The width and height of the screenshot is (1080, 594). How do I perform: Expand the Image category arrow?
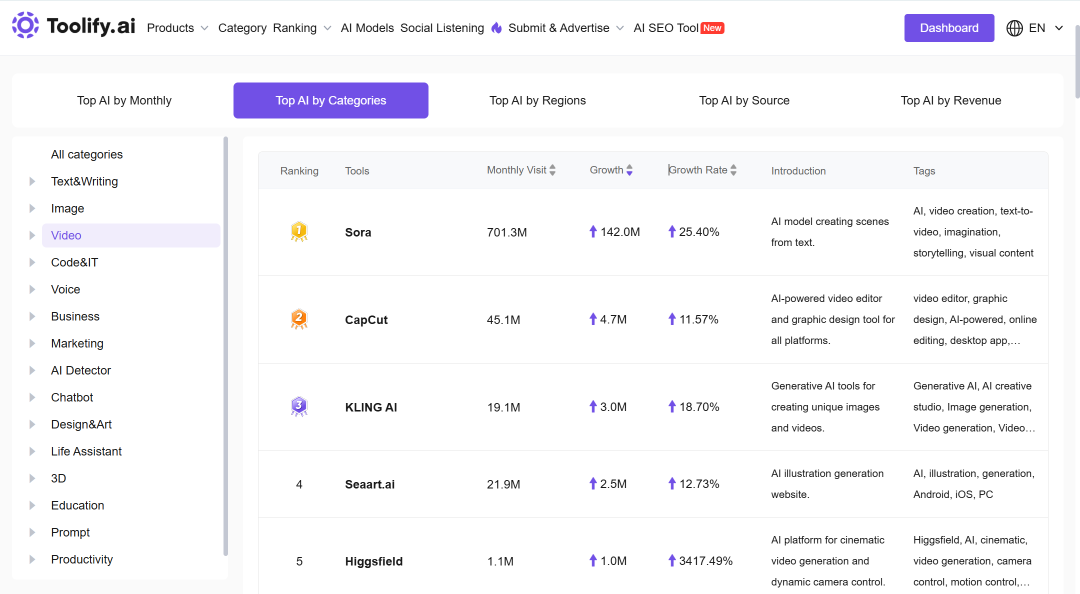(x=32, y=208)
